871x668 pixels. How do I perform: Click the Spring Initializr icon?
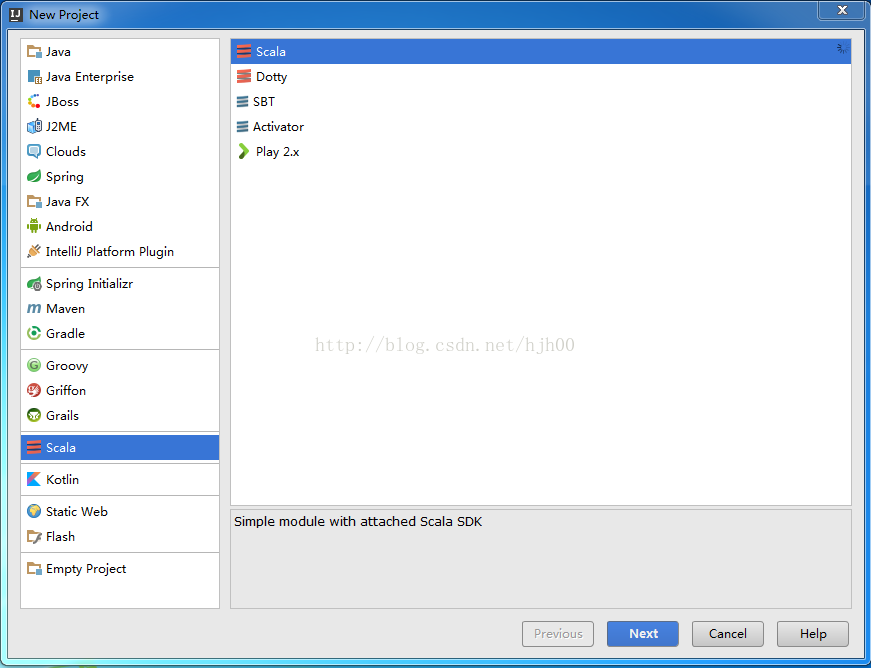coord(34,284)
